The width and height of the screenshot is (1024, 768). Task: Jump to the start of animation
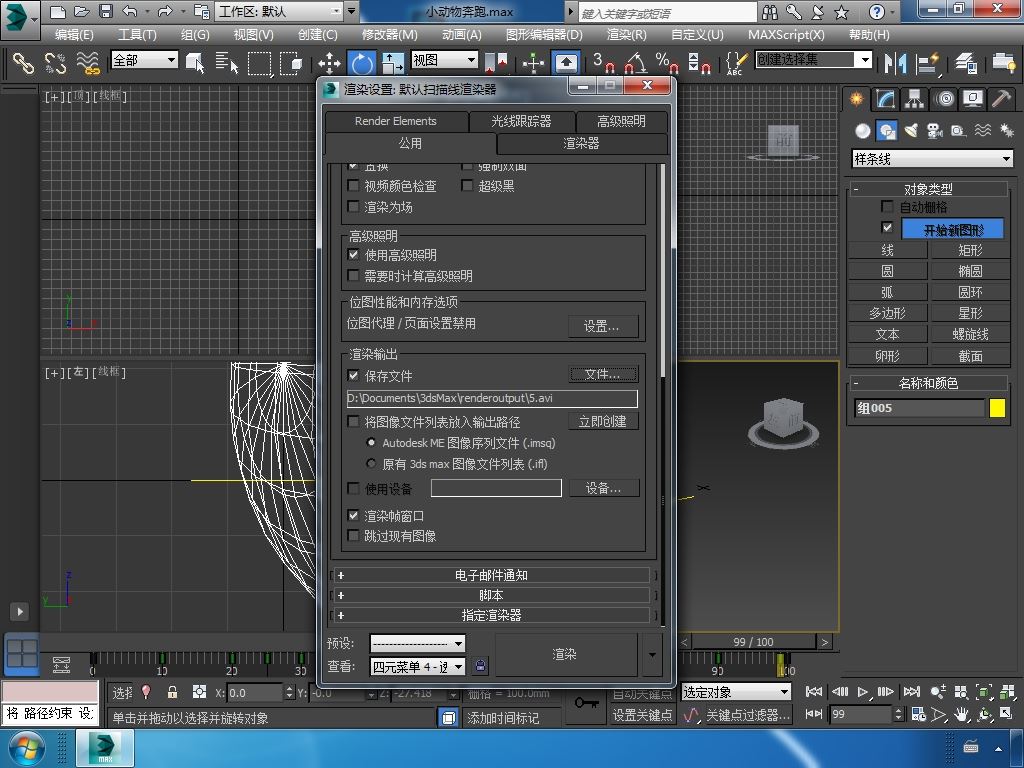[814, 692]
